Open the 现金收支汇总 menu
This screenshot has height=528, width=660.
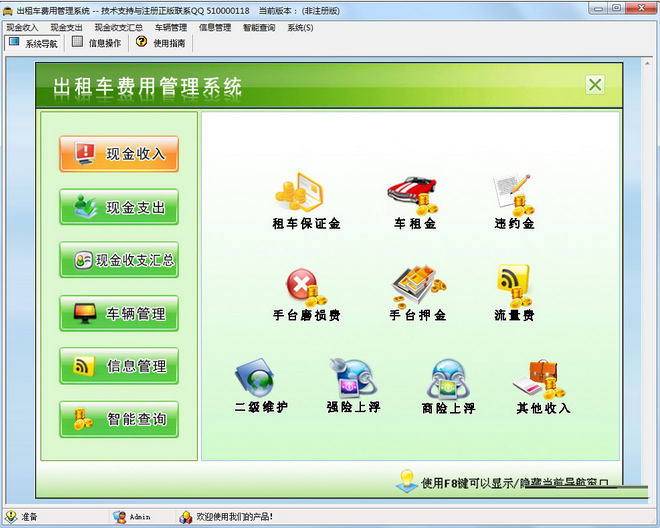(x=119, y=28)
